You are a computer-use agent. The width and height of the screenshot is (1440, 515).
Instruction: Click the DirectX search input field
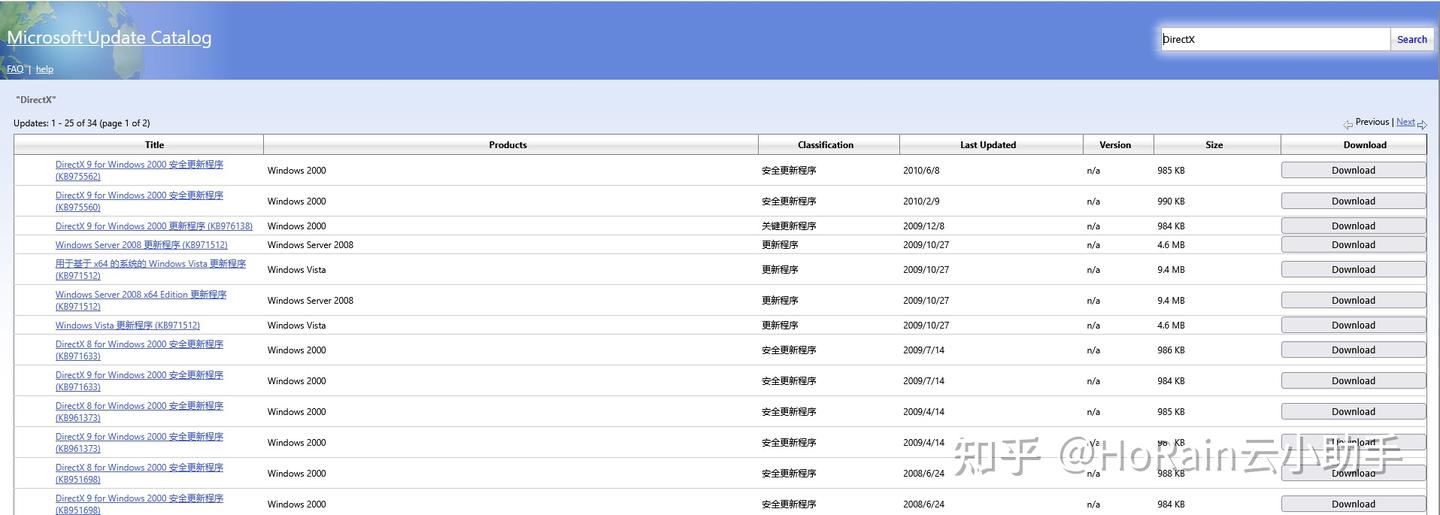(x=1275, y=40)
